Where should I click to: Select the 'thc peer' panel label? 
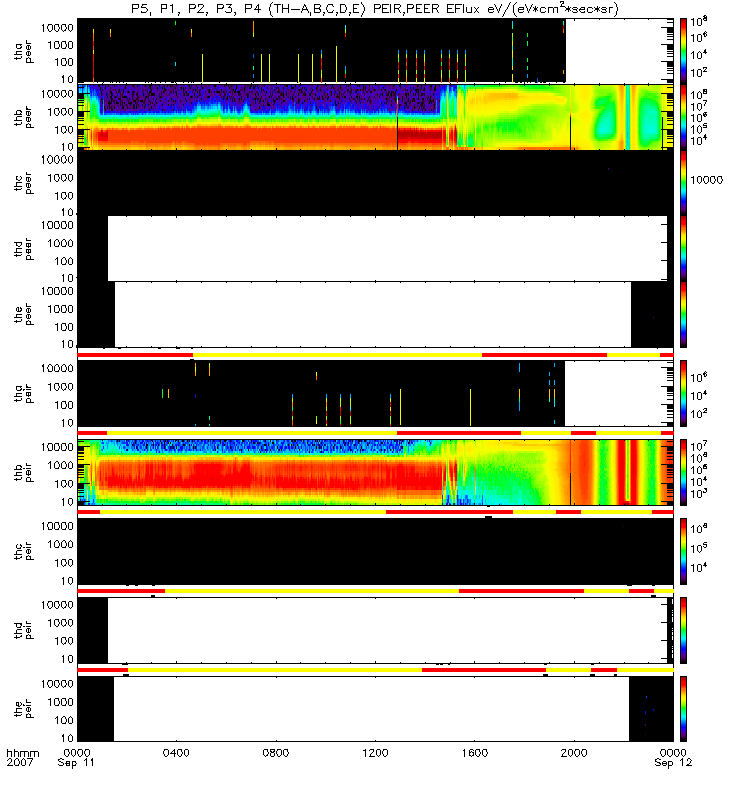[x=23, y=183]
